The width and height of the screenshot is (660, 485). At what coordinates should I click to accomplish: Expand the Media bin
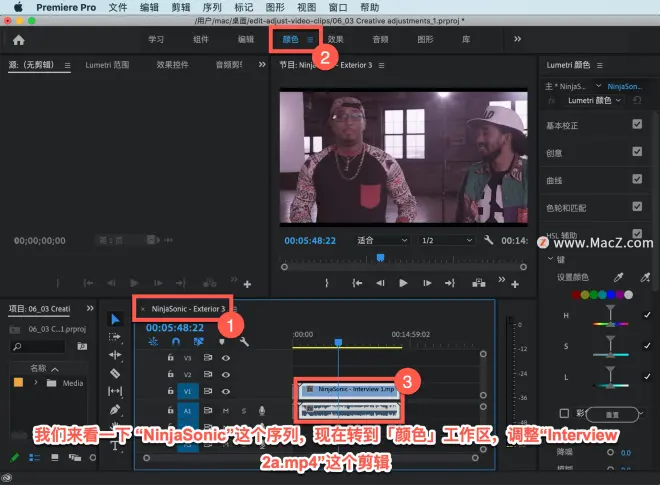coord(36,383)
